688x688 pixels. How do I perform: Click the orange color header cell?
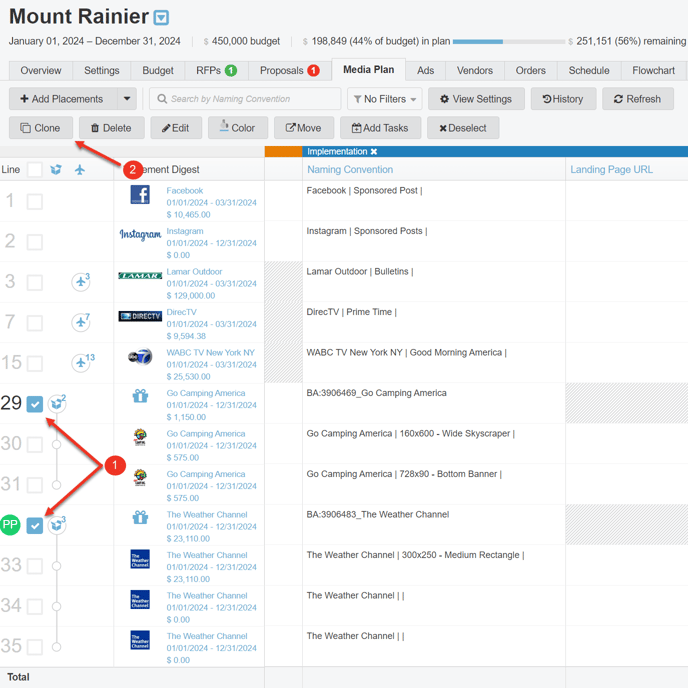coord(283,152)
